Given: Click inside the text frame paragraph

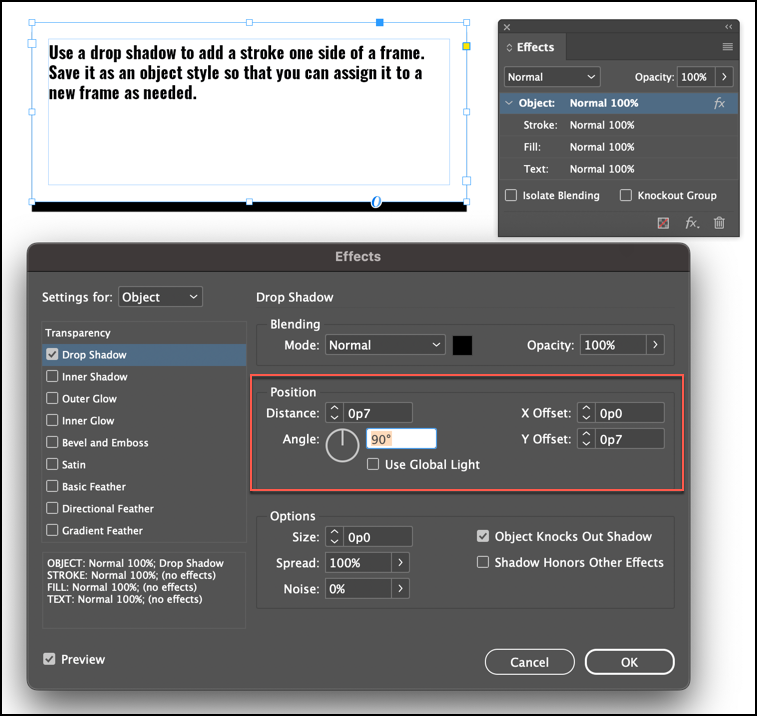Looking at the screenshot, I should [x=237, y=72].
